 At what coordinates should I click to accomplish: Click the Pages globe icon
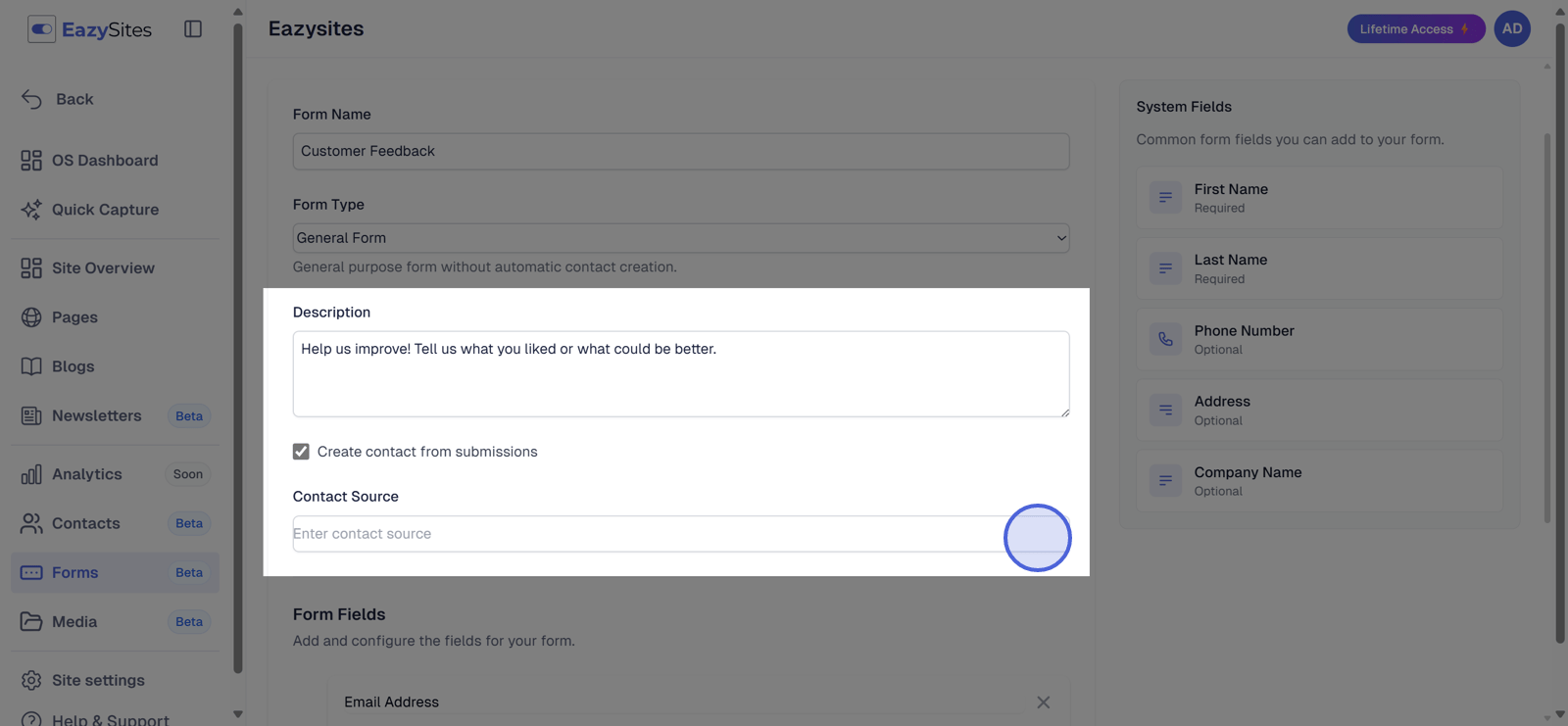point(31,317)
